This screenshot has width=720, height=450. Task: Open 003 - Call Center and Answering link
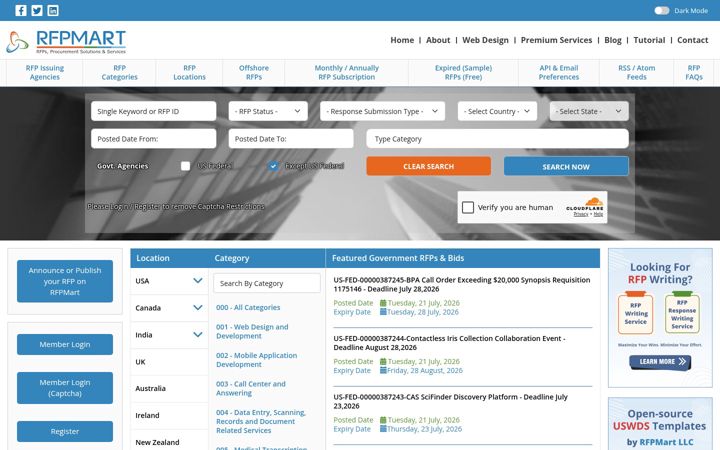pos(251,388)
